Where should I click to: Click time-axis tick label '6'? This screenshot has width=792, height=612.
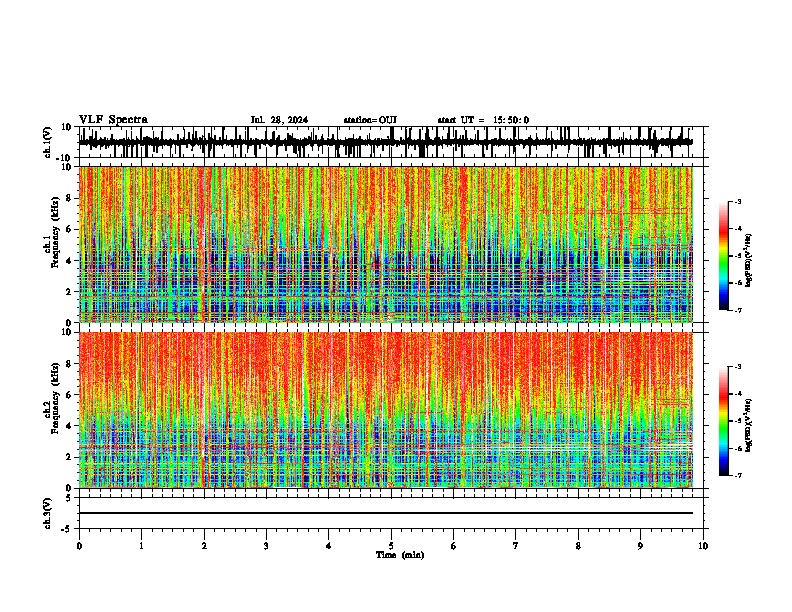[x=454, y=546]
